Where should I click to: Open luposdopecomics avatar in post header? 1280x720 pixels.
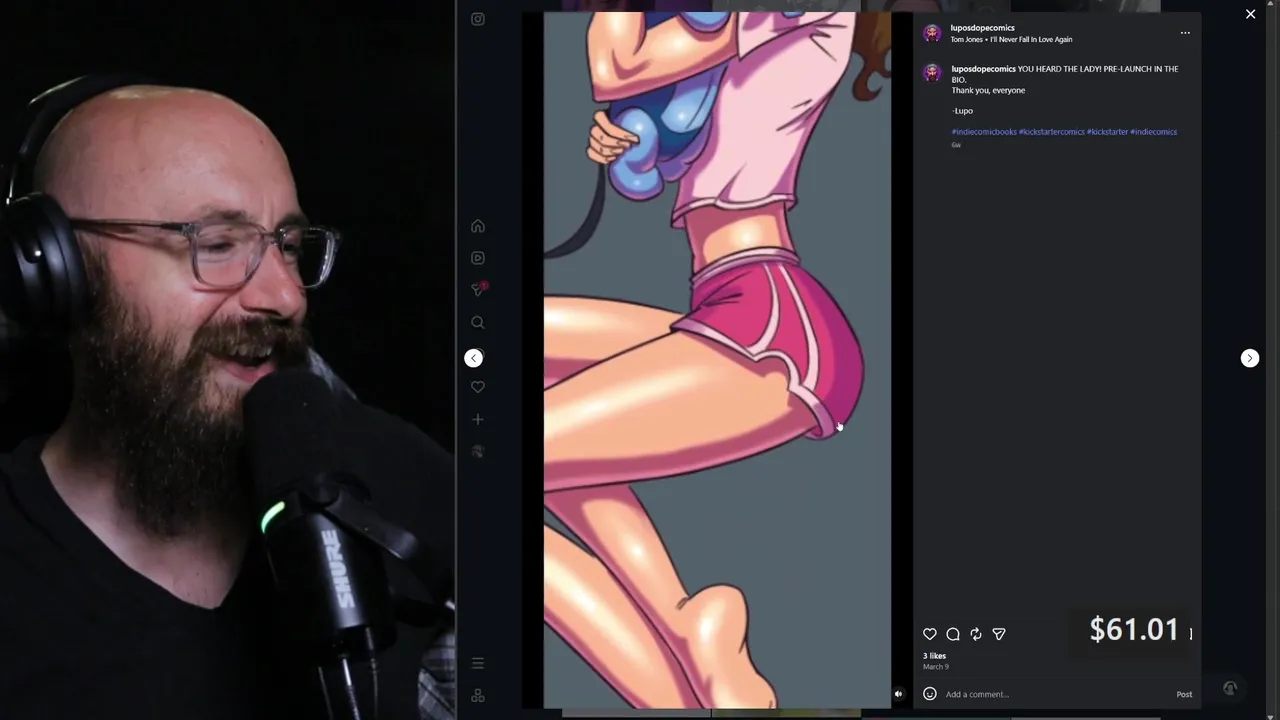(x=932, y=33)
